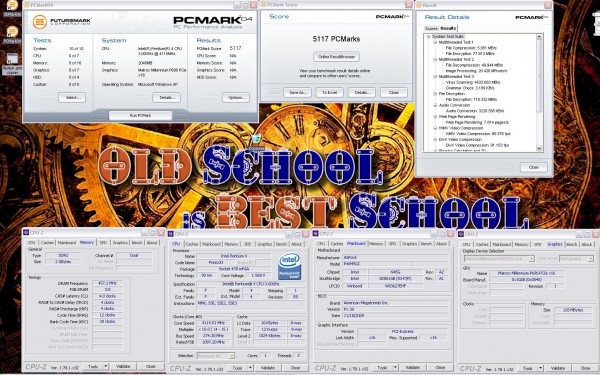600x375 pixels.
Task: Click the CPU-Z Mainboard window title icon
Action: (316, 233)
